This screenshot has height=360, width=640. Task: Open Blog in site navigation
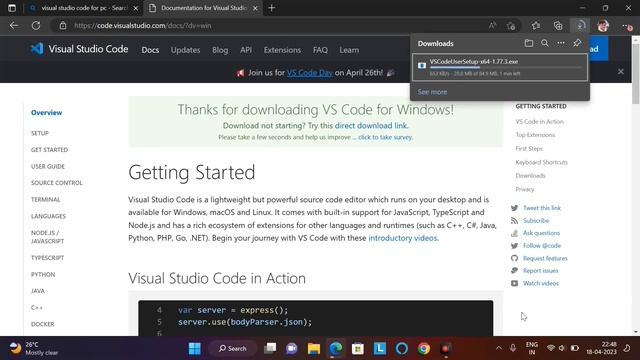tap(220, 50)
